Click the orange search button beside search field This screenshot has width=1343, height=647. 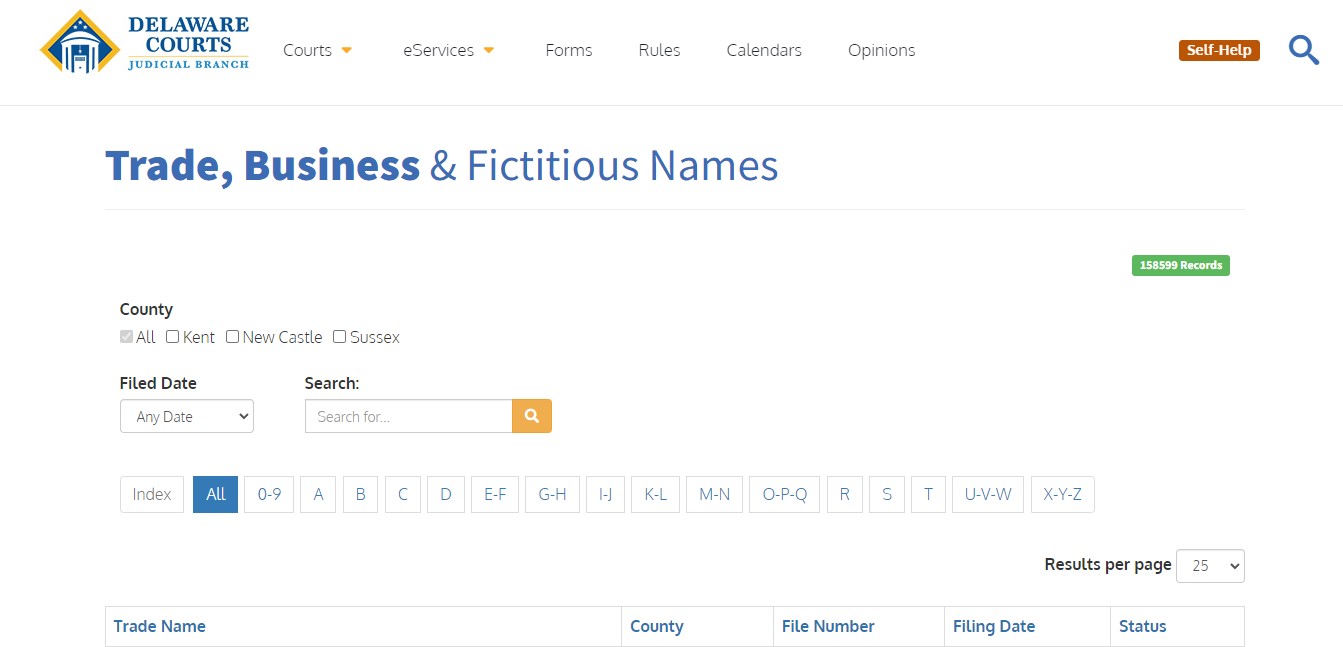(x=531, y=415)
